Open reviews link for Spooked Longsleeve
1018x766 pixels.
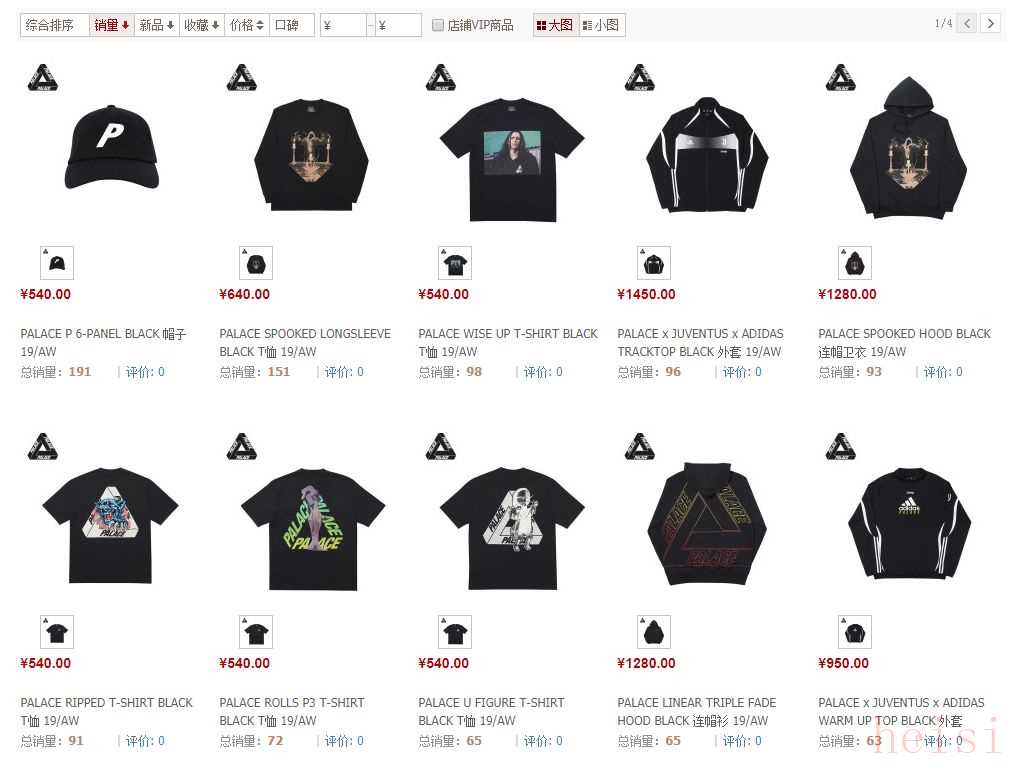click(x=344, y=372)
